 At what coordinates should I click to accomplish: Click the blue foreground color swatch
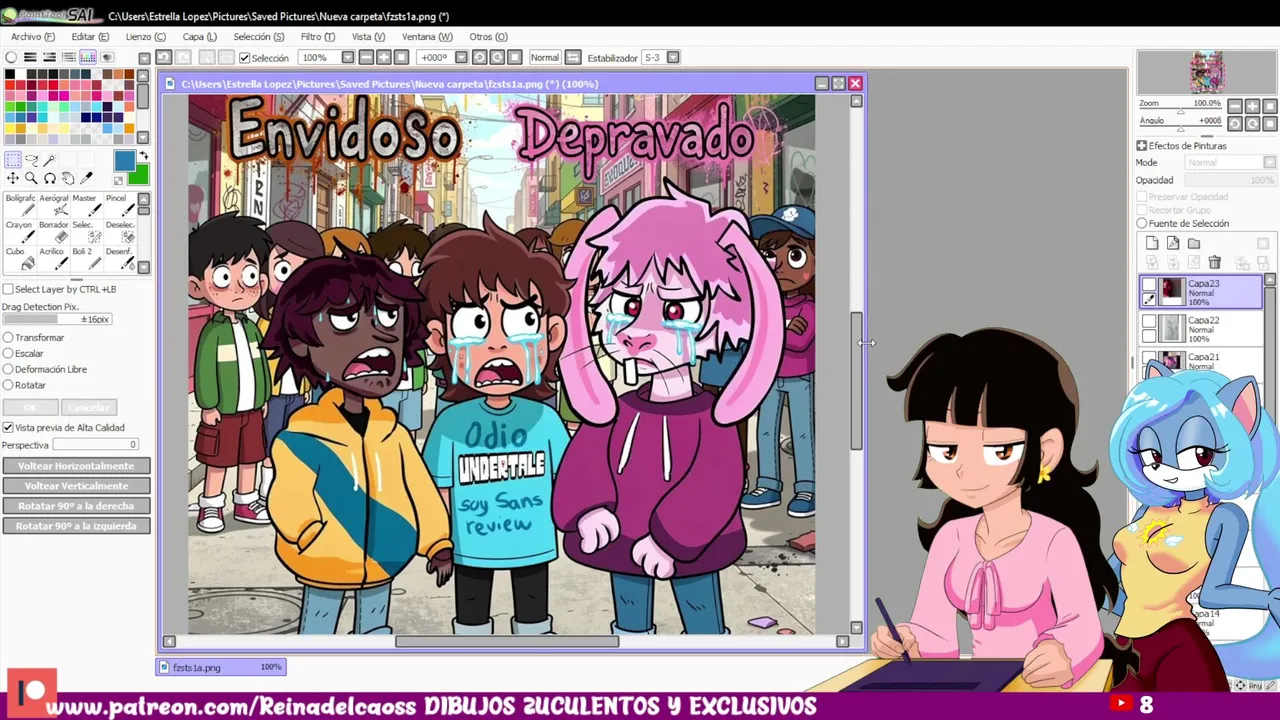point(124,161)
